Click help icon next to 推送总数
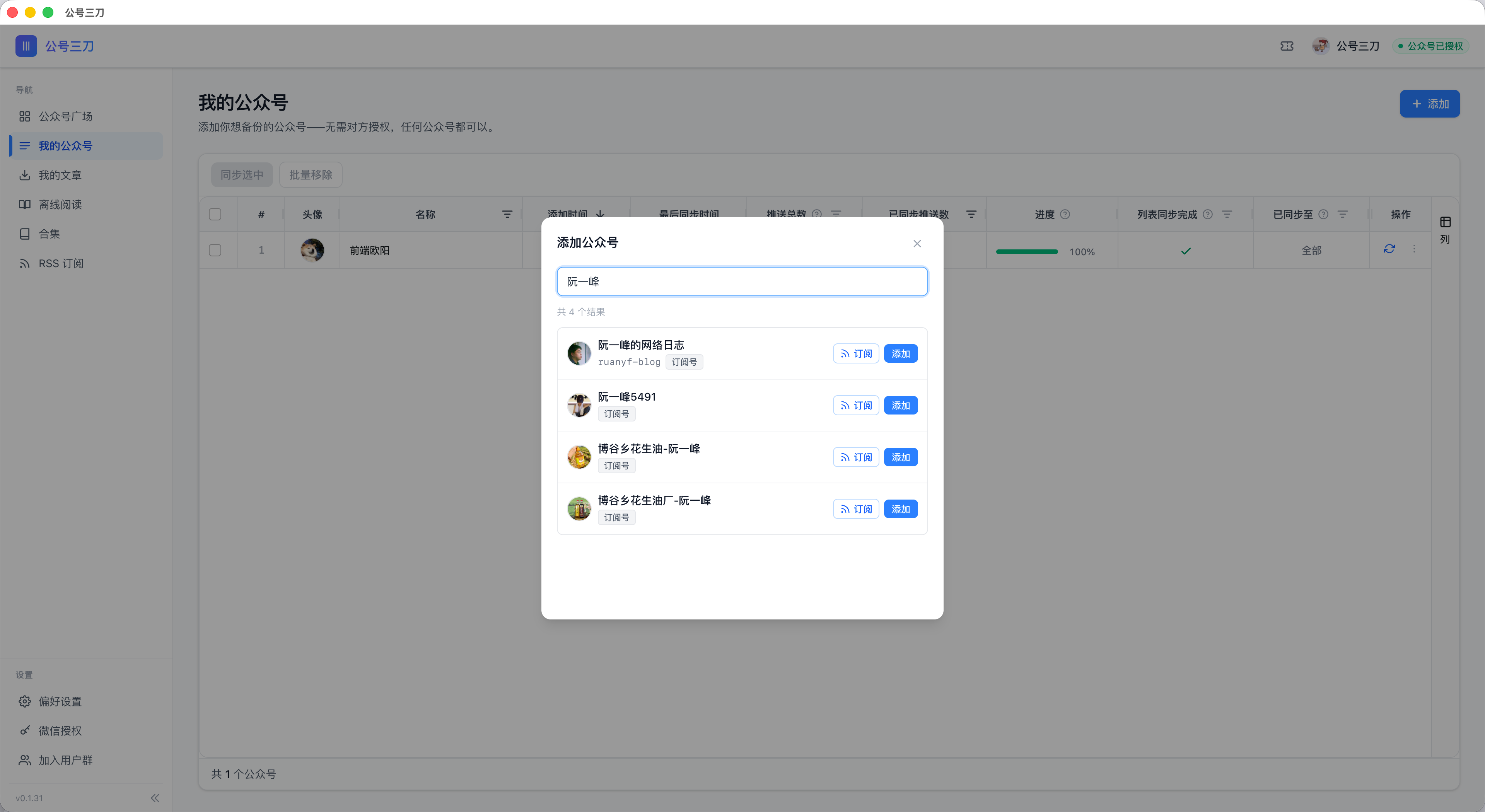 click(x=817, y=214)
